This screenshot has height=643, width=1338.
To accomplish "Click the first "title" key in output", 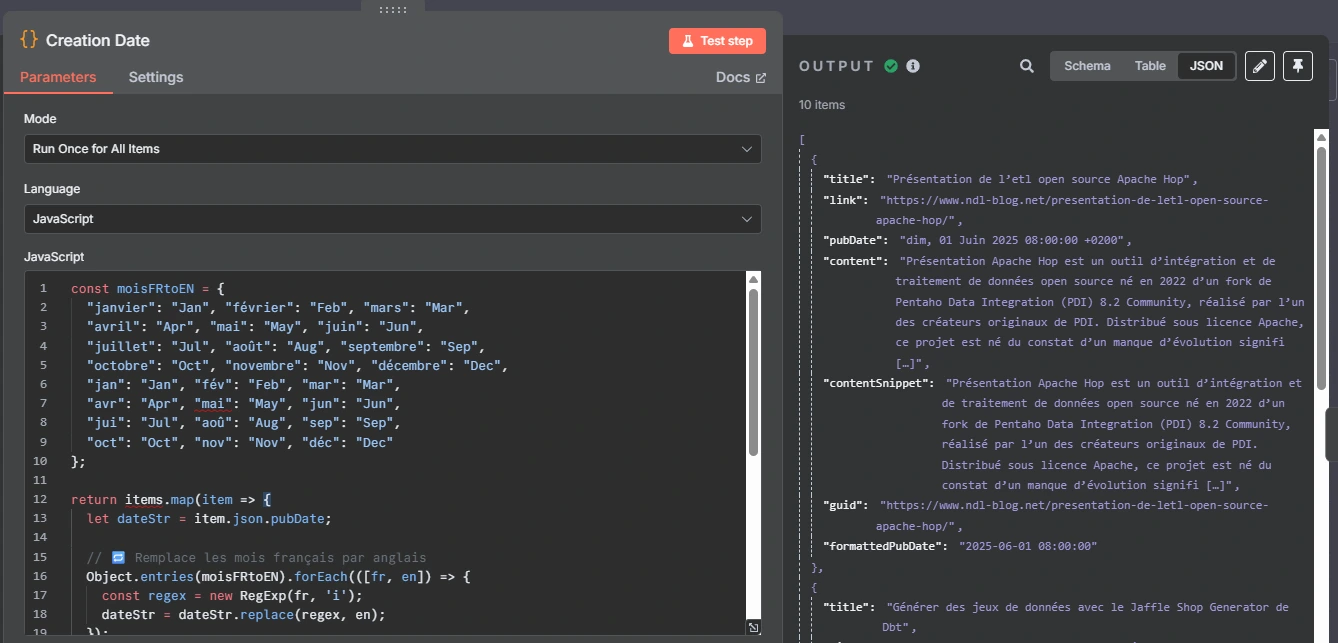I will (x=848, y=179).
